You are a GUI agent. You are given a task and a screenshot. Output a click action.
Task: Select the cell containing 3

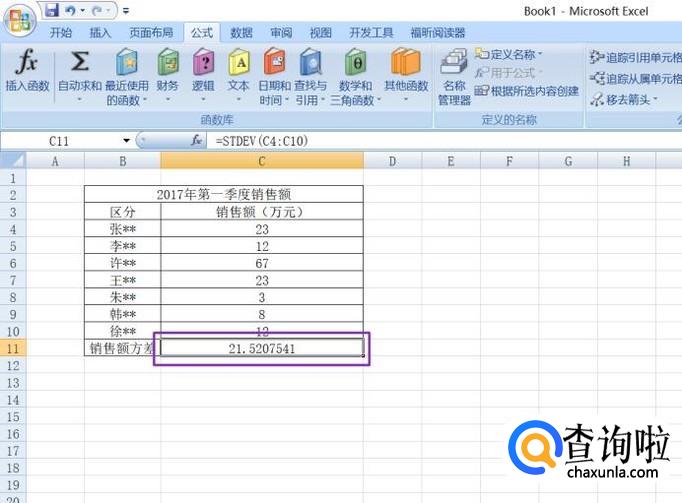pyautogui.click(x=262, y=297)
